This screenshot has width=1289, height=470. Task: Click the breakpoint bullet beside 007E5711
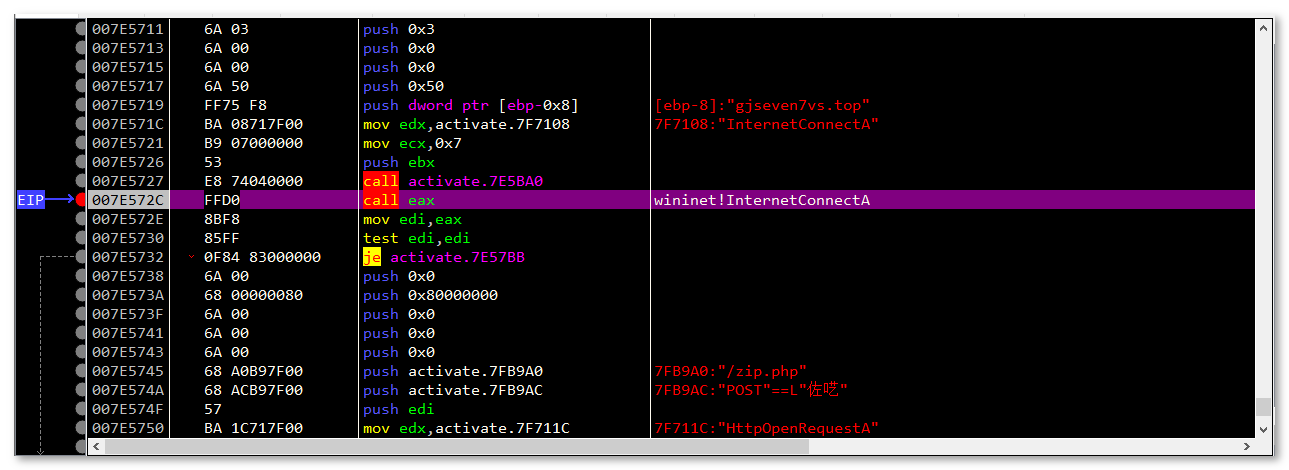(81, 29)
